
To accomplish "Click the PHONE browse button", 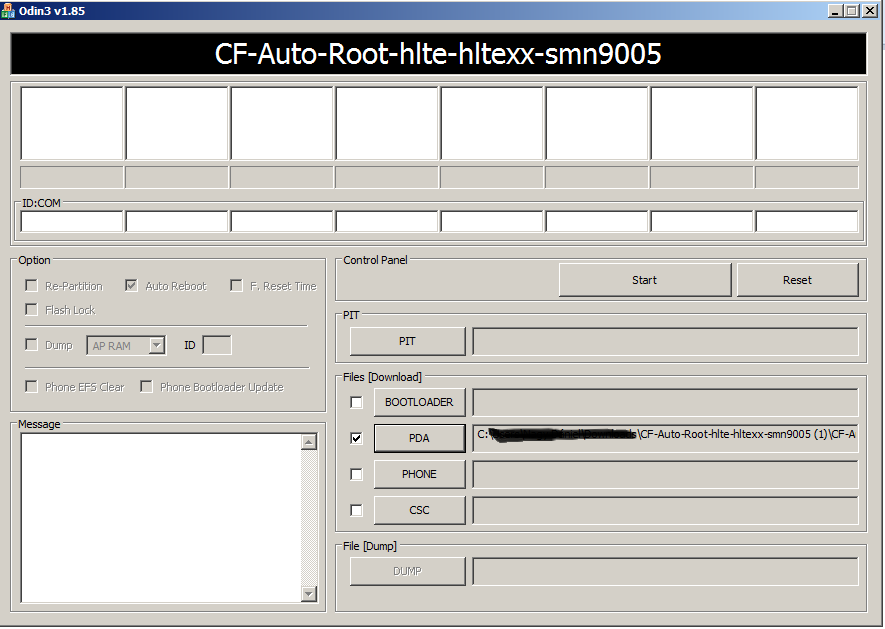I will [419, 474].
